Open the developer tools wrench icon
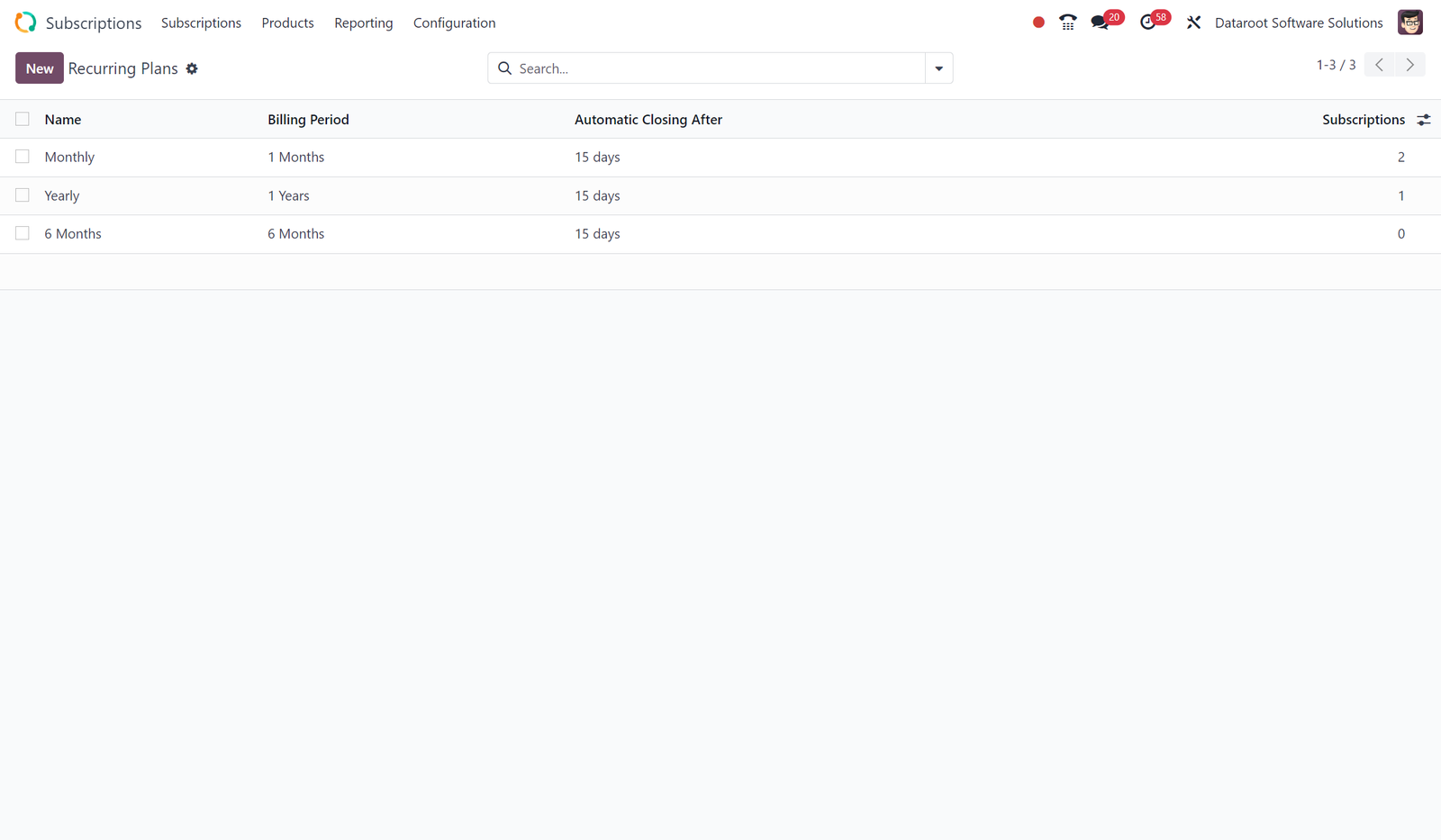This screenshot has height=840, width=1441. point(1193,23)
